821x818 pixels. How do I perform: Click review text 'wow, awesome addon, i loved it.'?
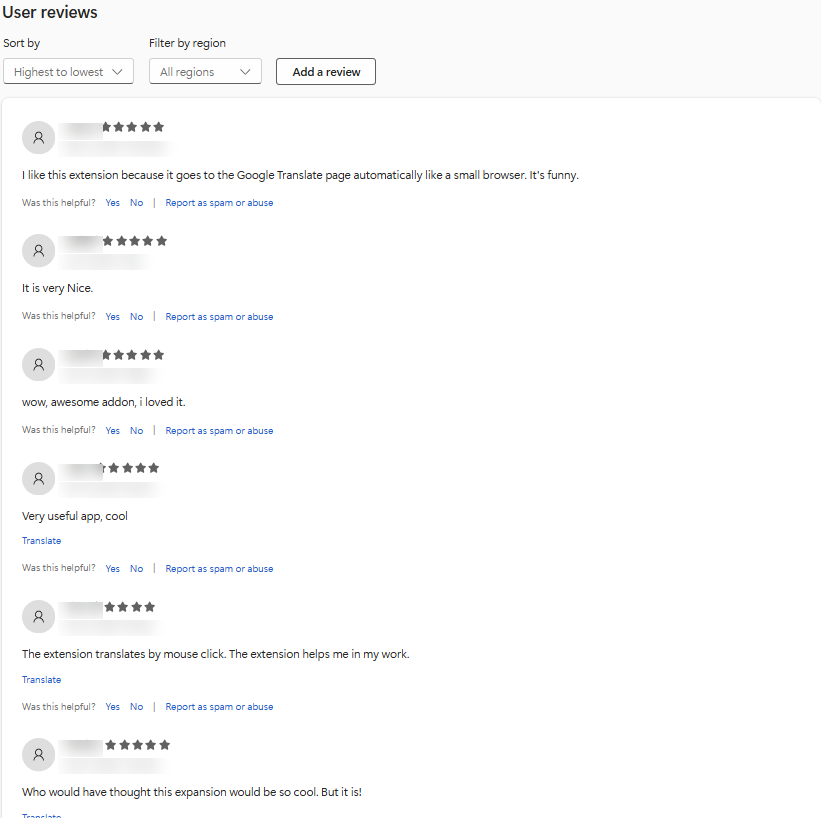click(x=104, y=402)
